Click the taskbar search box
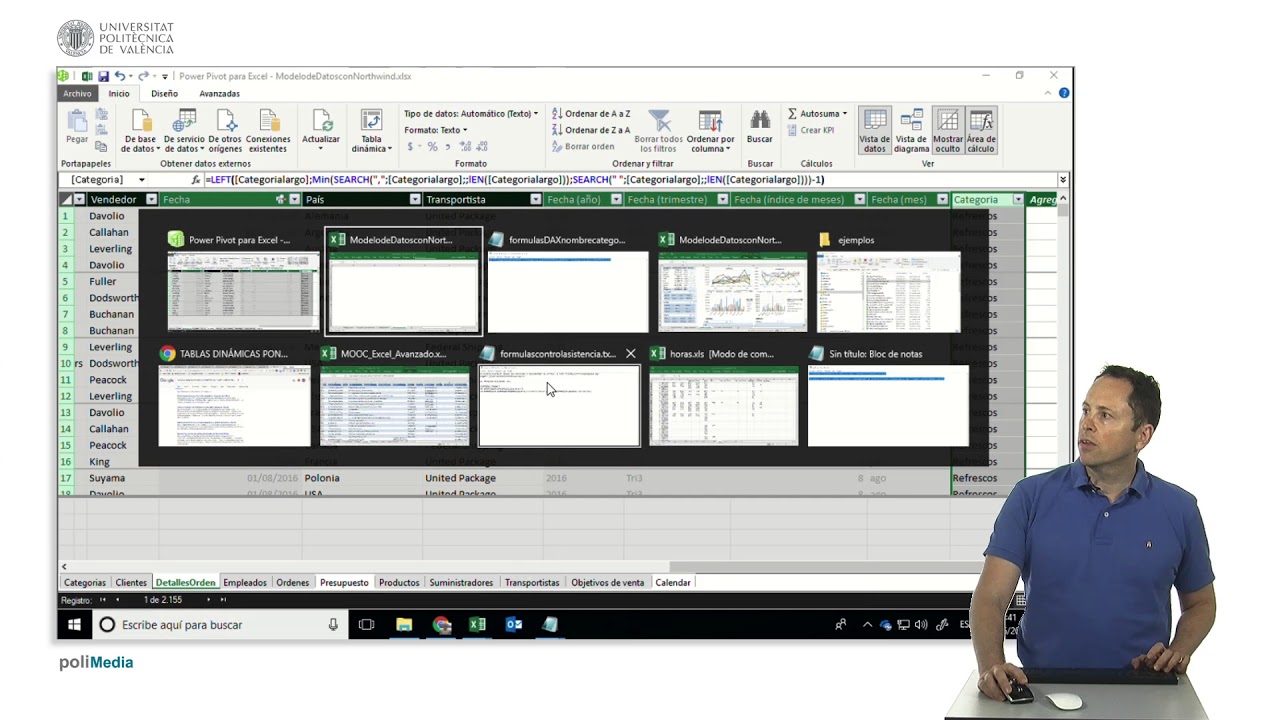The image size is (1280, 720). (220, 625)
